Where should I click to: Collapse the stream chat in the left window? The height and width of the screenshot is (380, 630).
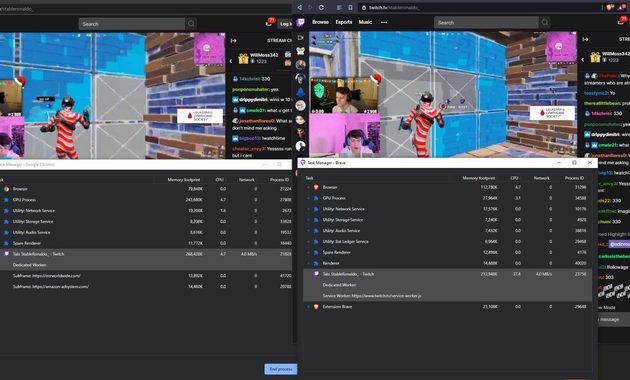[233, 41]
